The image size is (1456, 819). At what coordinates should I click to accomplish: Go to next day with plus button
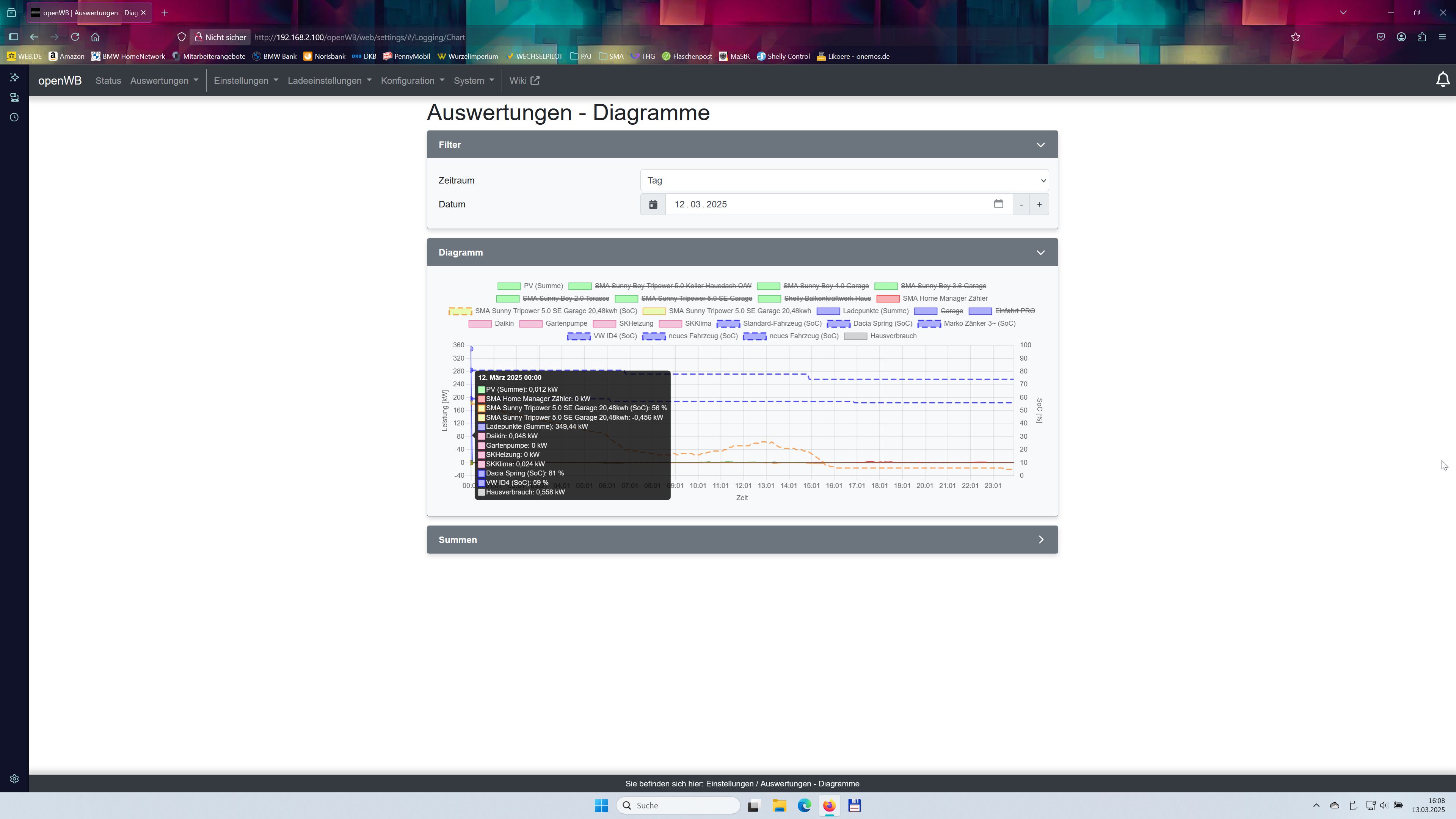click(1039, 205)
